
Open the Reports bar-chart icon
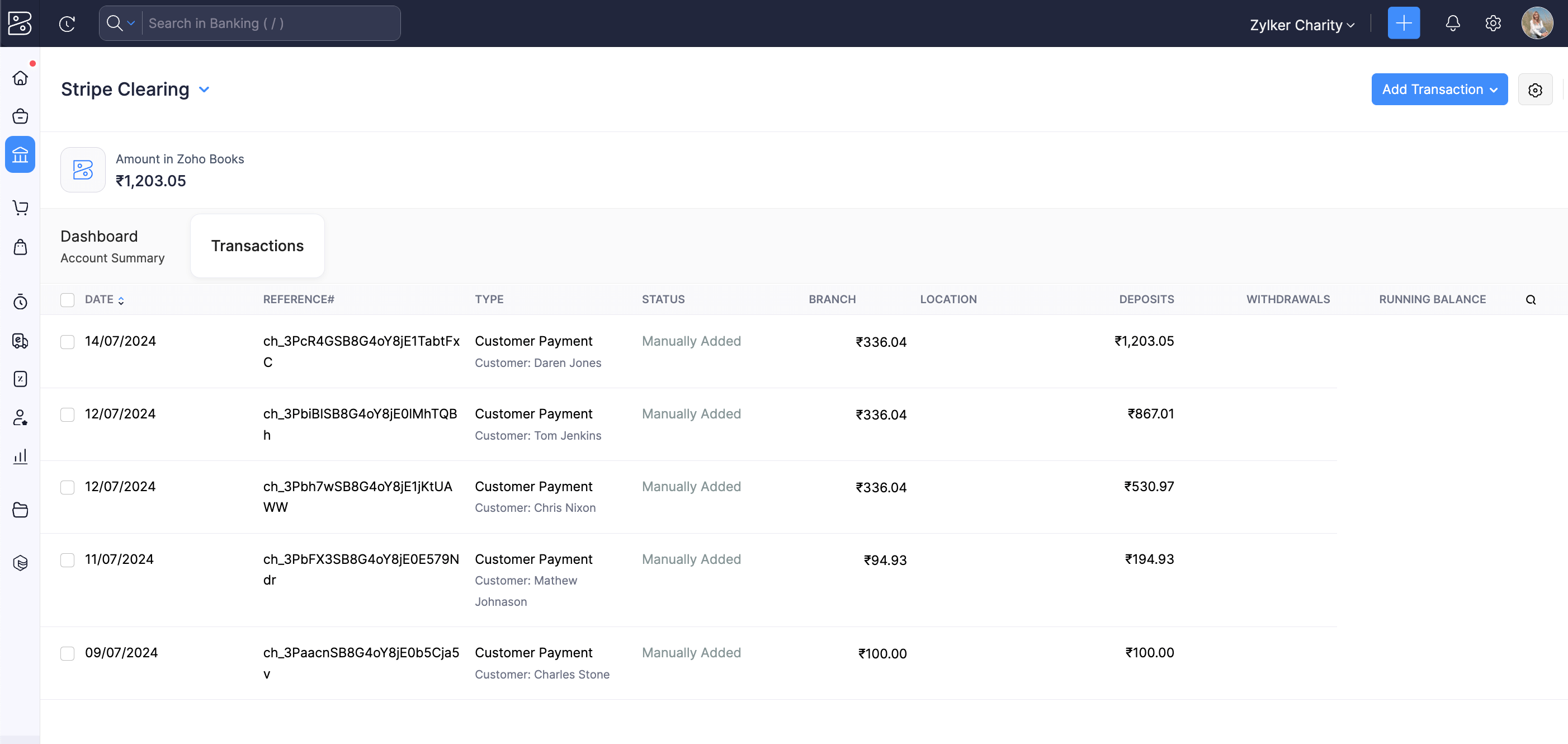point(20,456)
